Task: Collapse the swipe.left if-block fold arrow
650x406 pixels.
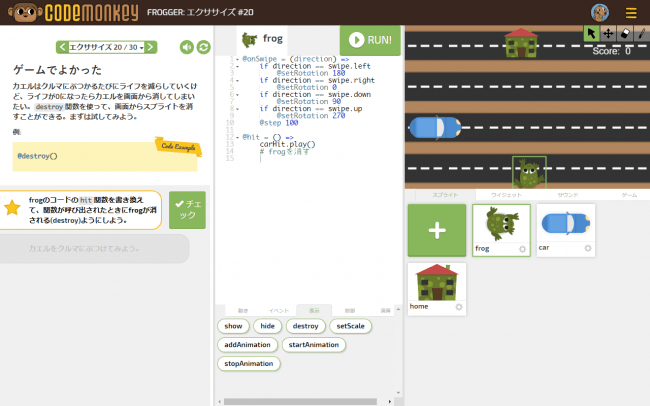Action: 237,66
